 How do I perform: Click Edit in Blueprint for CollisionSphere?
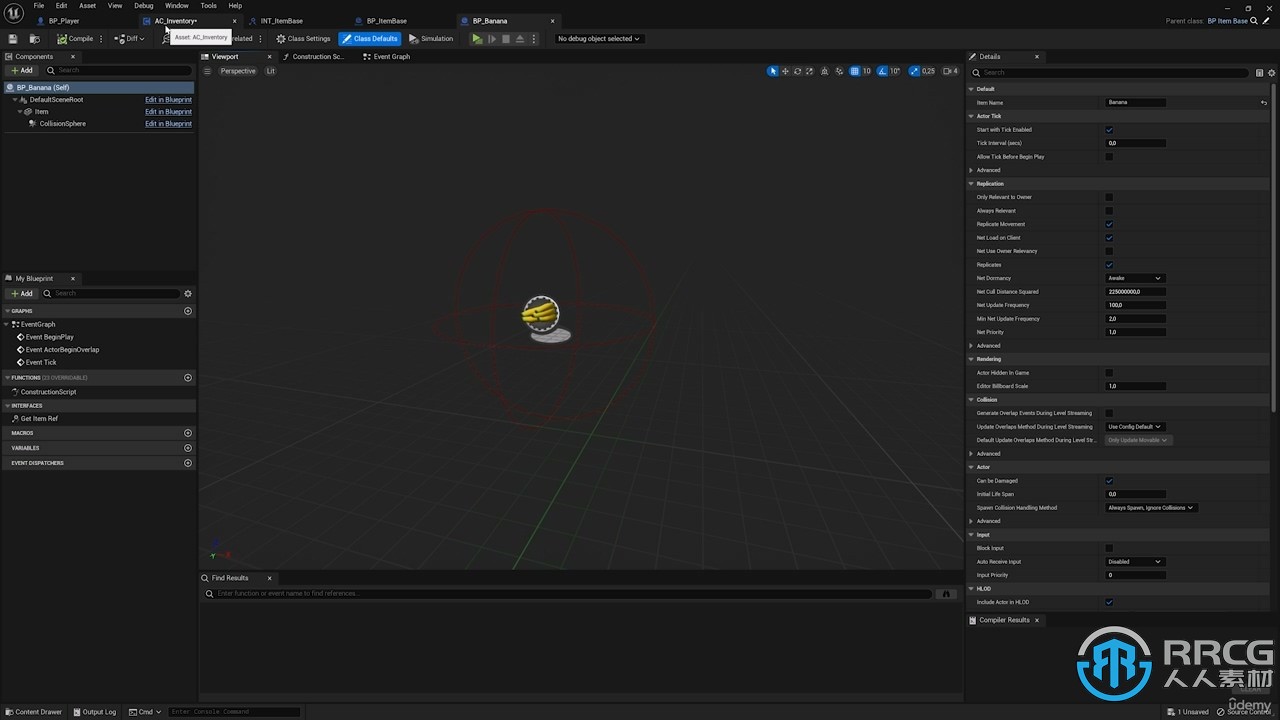coord(168,124)
